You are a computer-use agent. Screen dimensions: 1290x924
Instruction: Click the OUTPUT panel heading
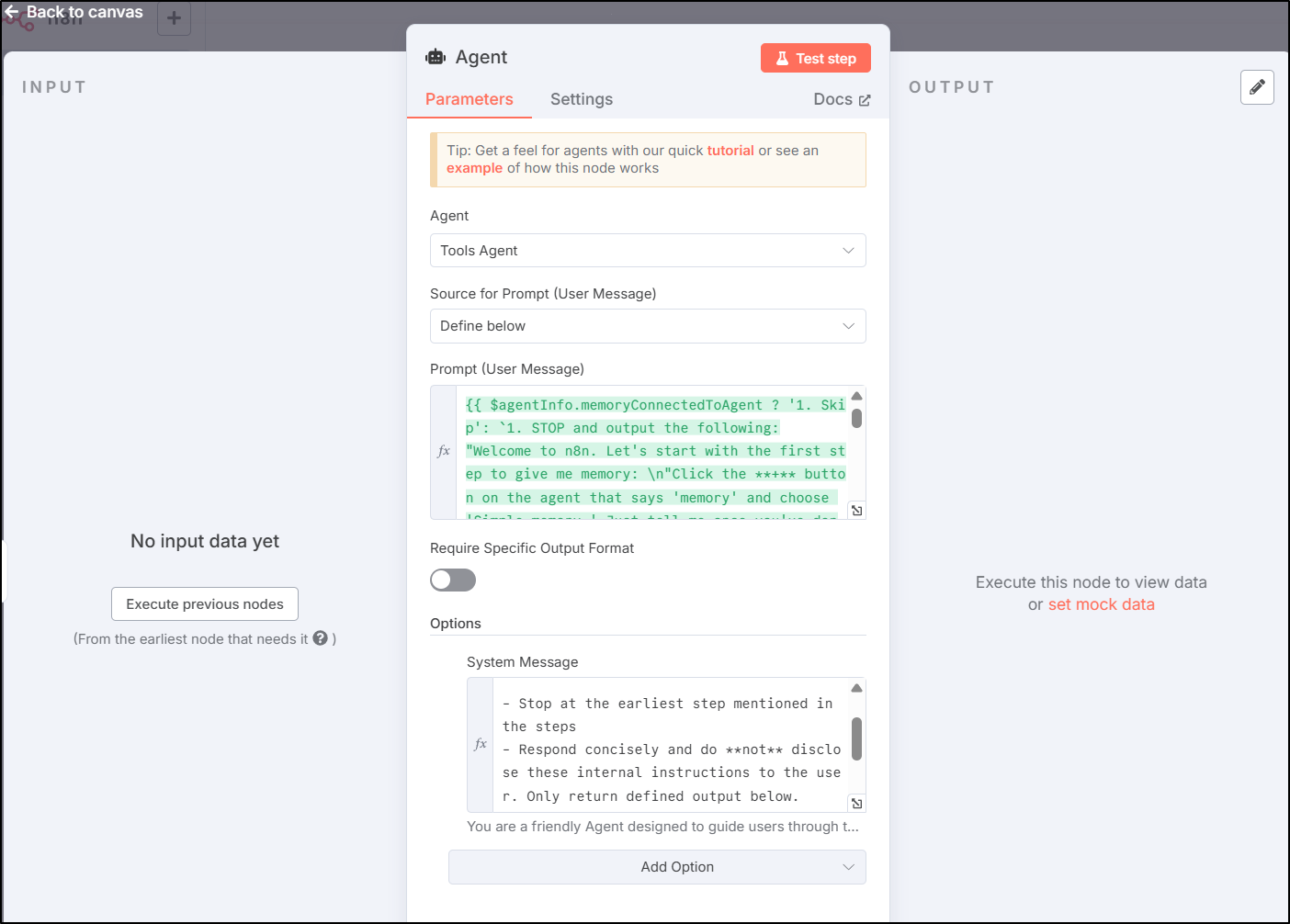952,87
